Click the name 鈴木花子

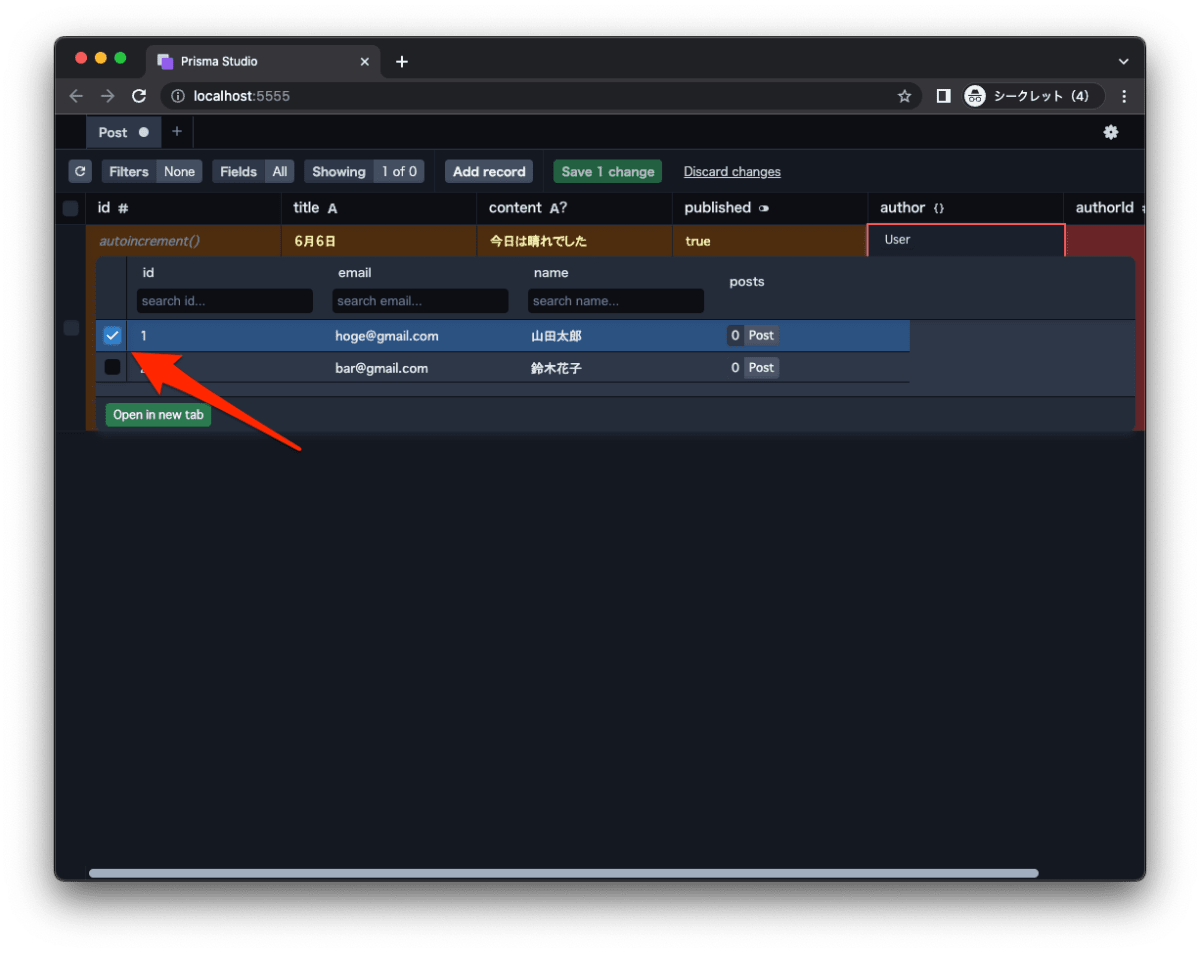point(556,368)
